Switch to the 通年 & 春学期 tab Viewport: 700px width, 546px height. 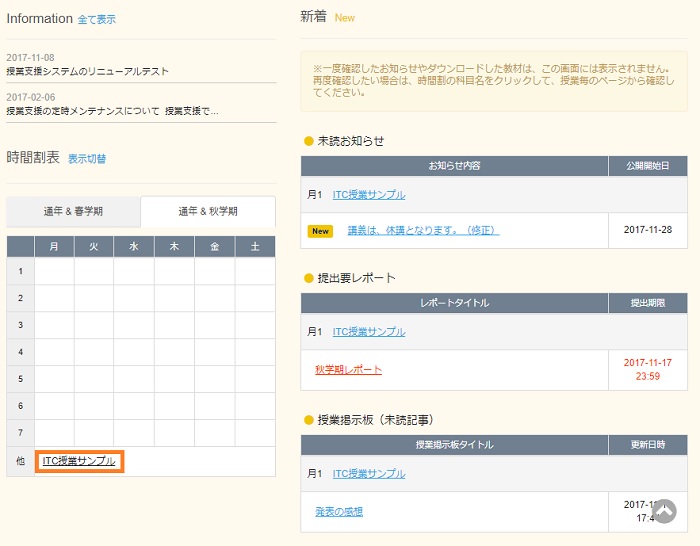click(73, 212)
